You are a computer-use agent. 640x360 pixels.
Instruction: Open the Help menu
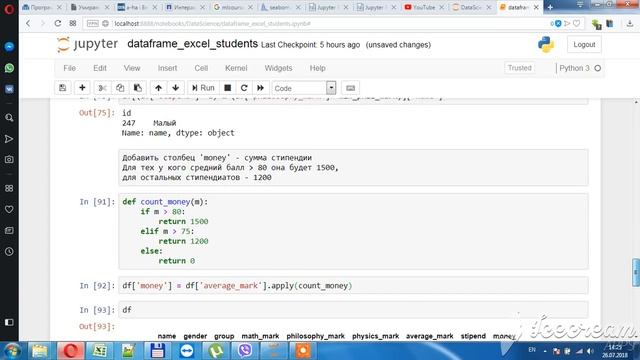[x=317, y=68]
